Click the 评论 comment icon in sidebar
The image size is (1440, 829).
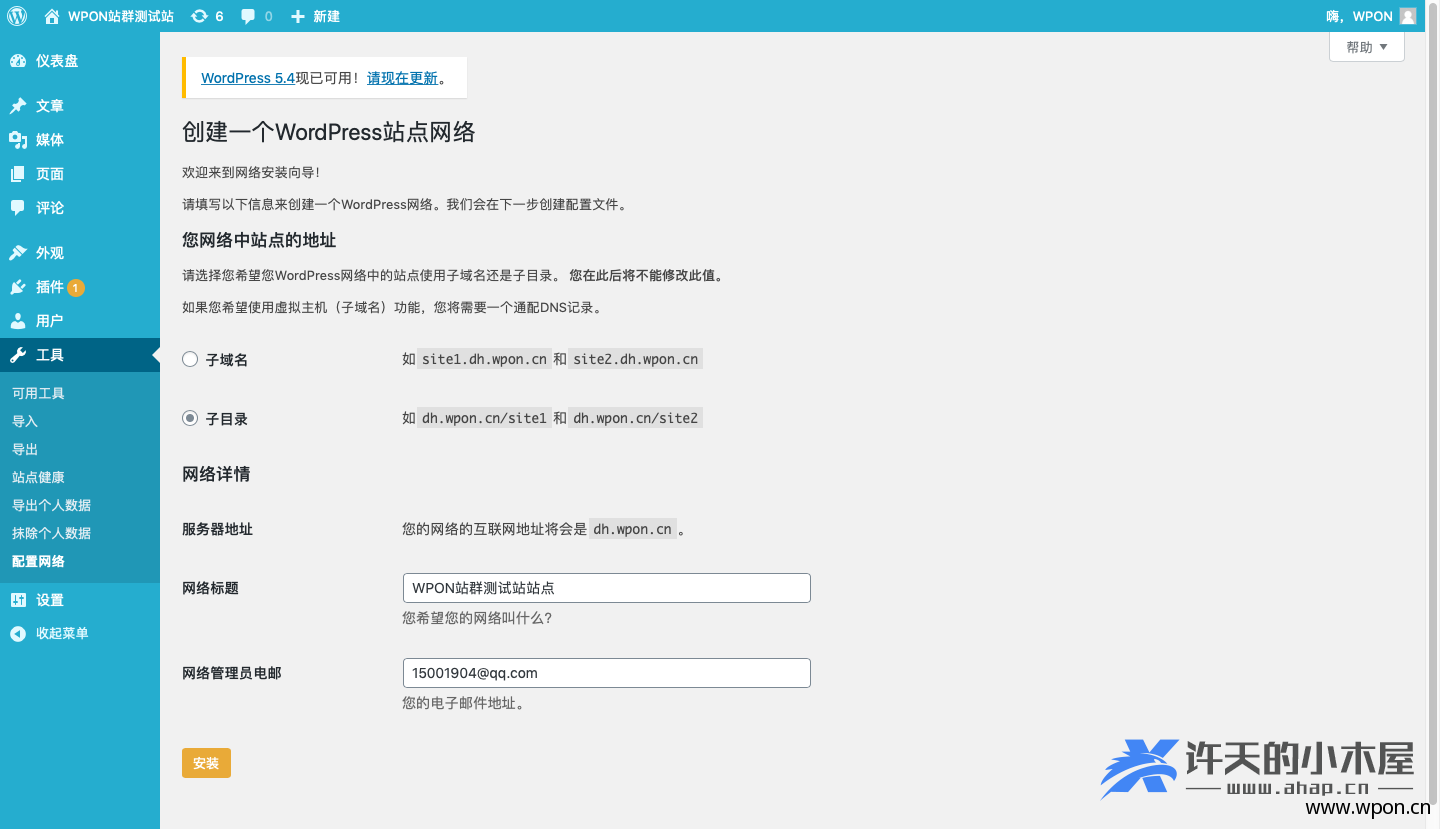coord(18,208)
